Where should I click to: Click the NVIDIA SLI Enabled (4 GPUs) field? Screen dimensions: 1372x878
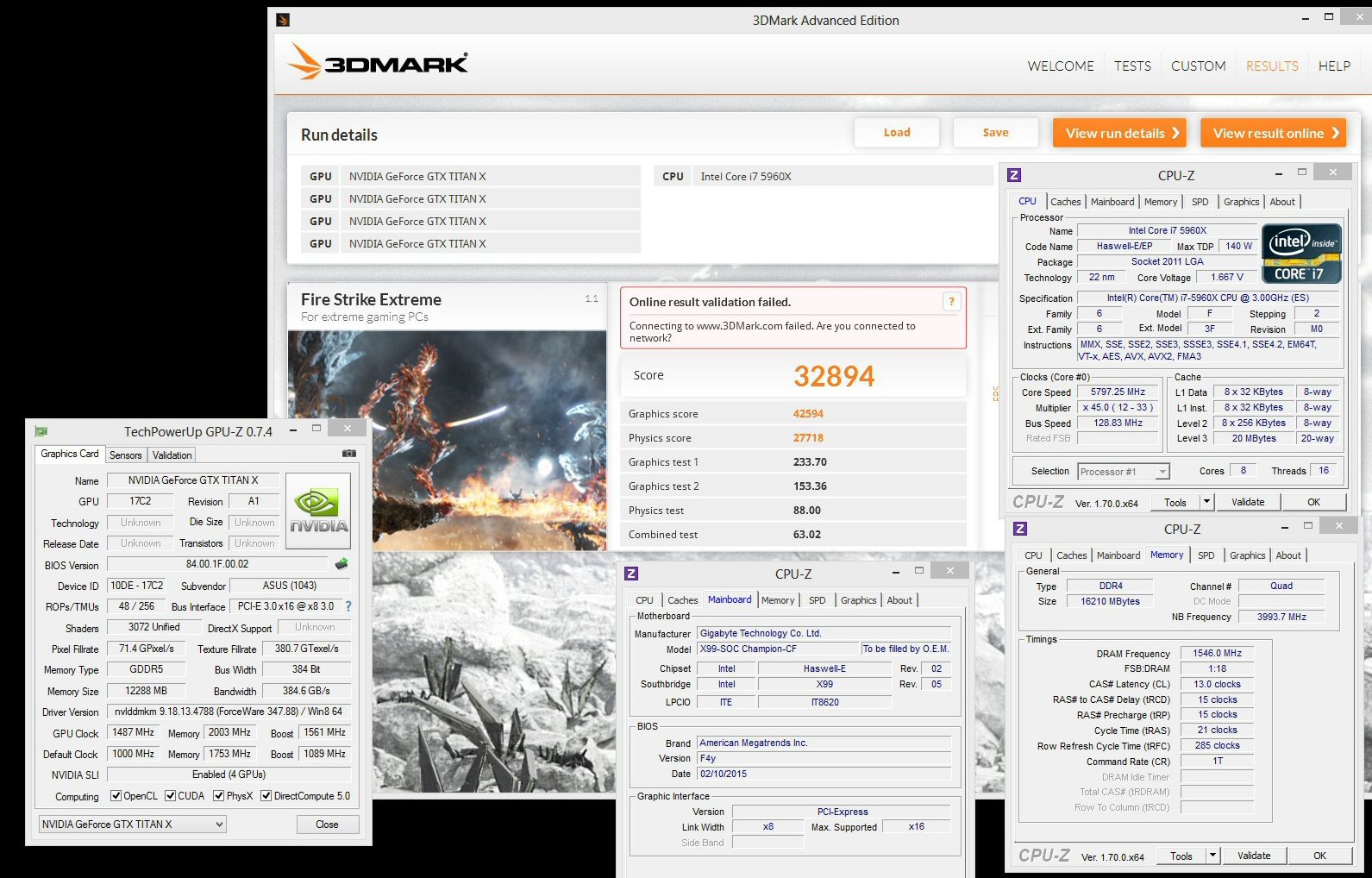pyautogui.click(x=229, y=775)
